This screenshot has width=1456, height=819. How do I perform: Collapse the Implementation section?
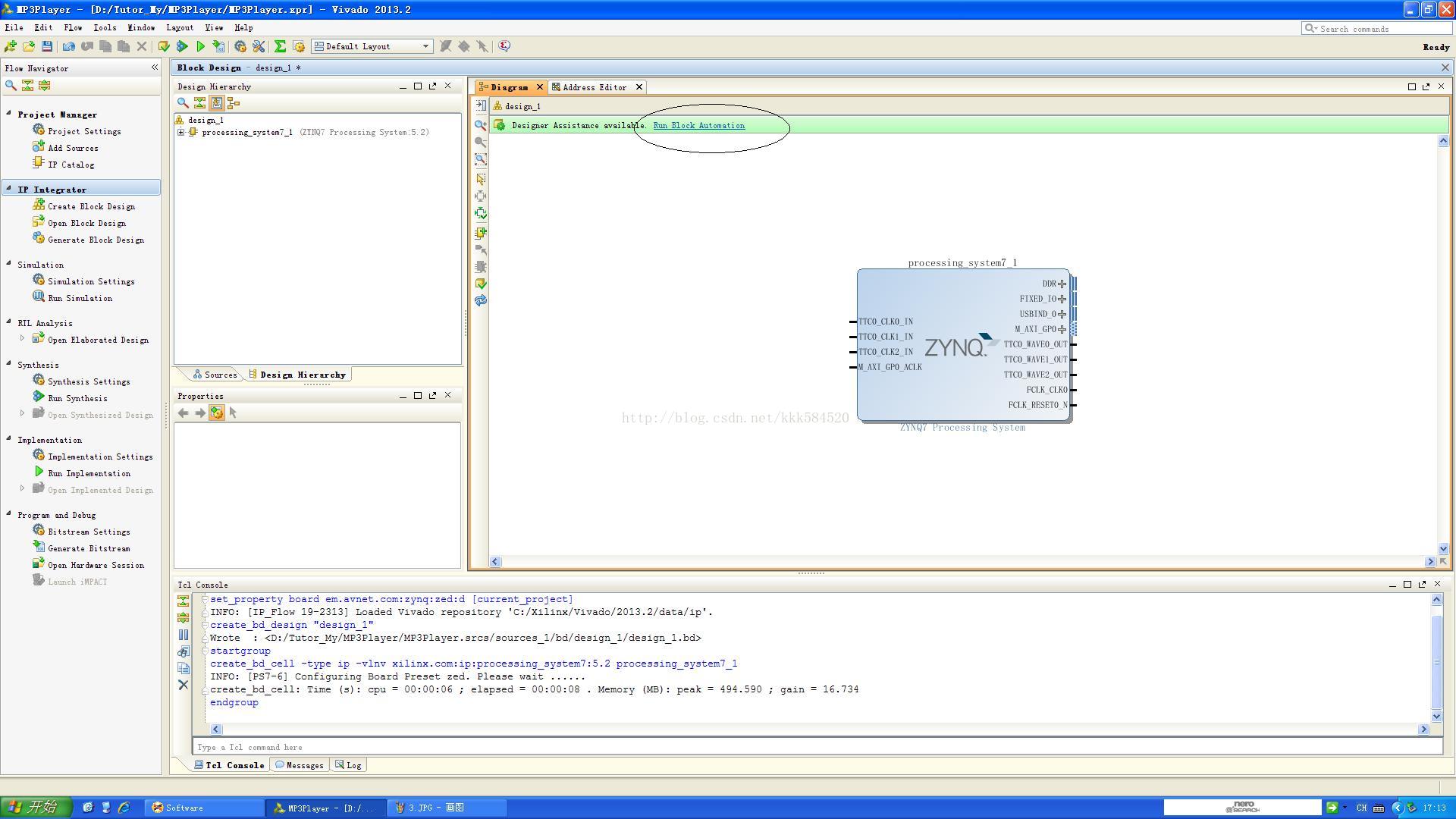coord(9,439)
